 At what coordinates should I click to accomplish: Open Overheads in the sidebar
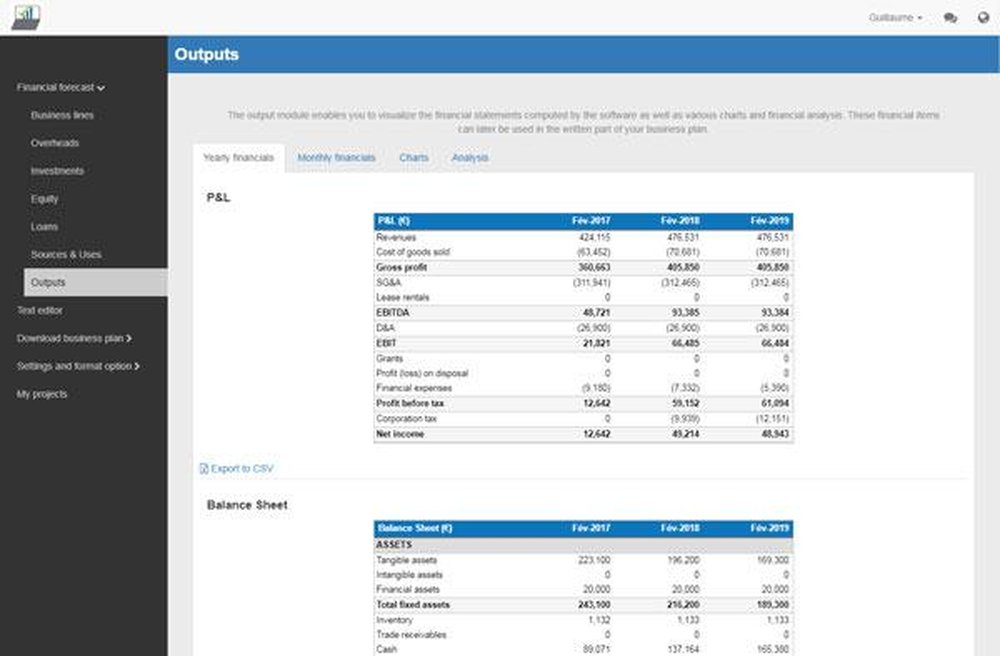point(55,143)
